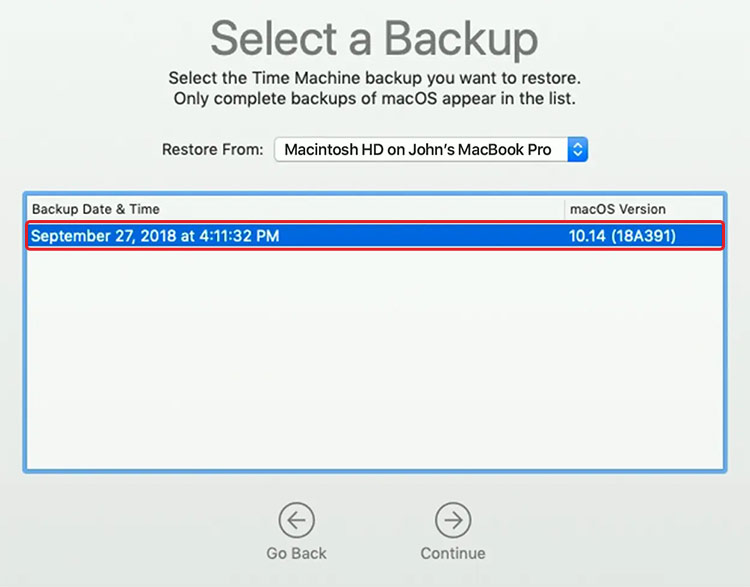Click the Continue label
750x587 pixels.
click(x=453, y=553)
